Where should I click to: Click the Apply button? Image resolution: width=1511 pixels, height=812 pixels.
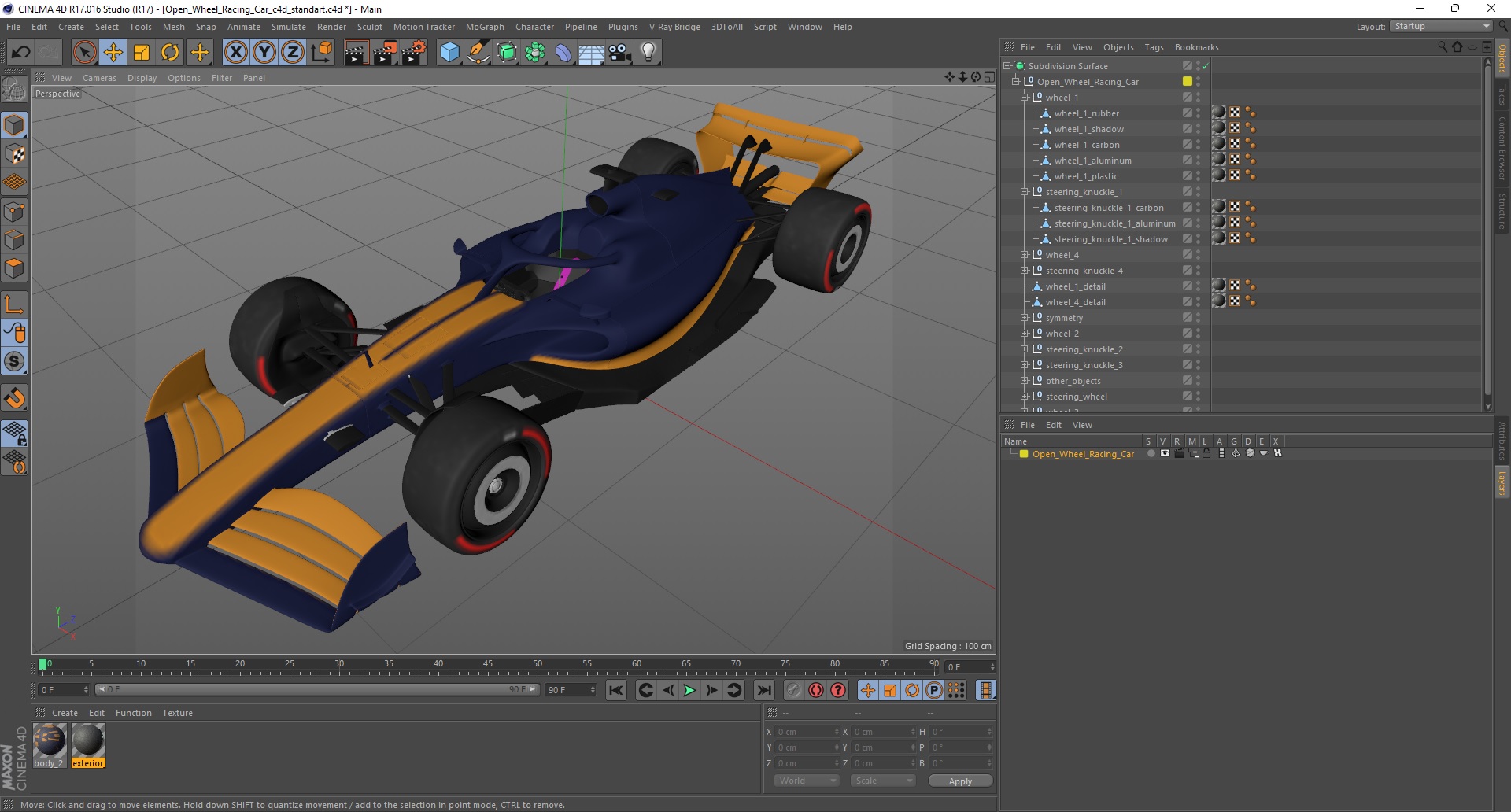pyautogui.click(x=960, y=781)
